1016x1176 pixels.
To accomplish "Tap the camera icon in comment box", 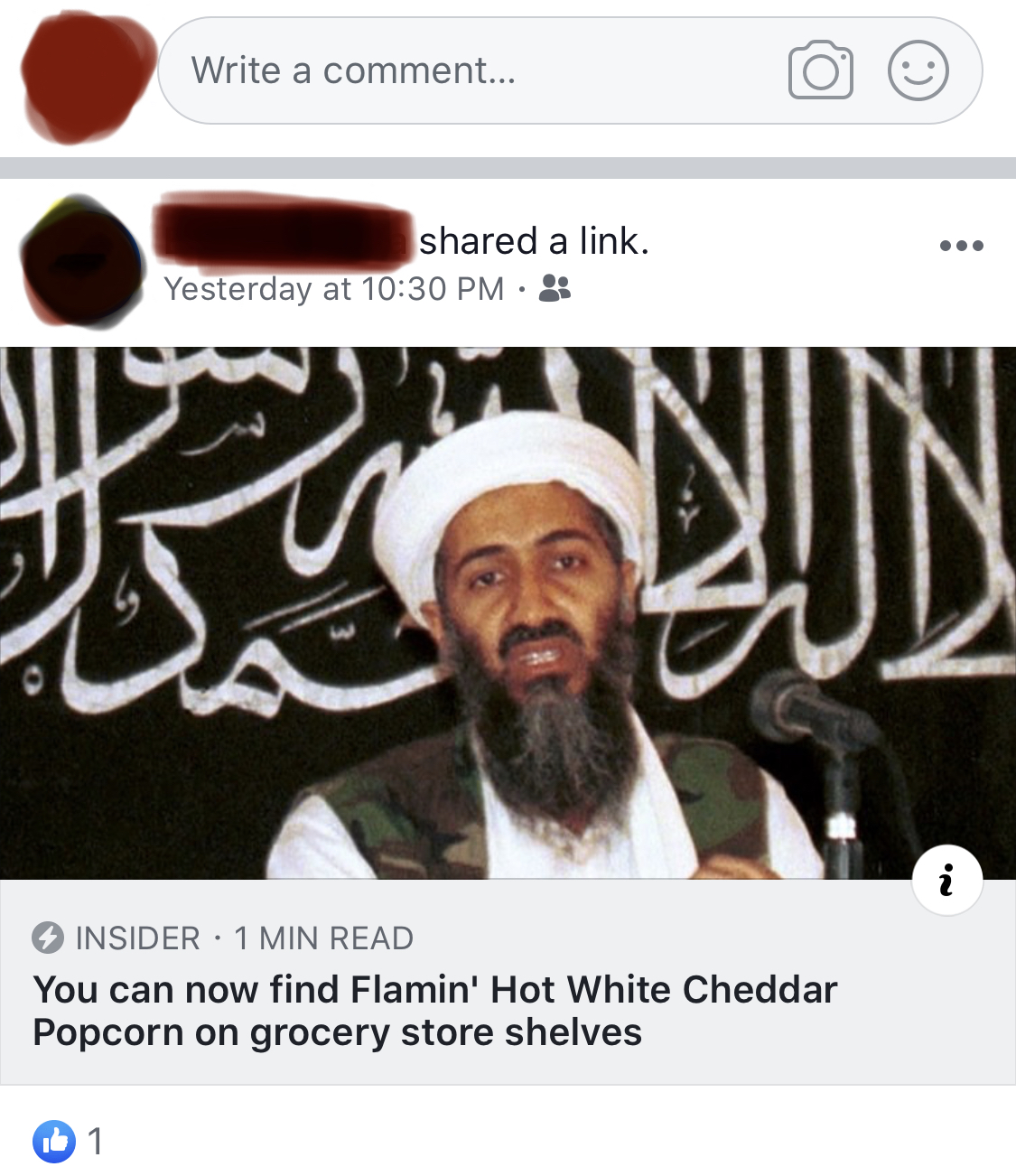I will click(x=820, y=70).
